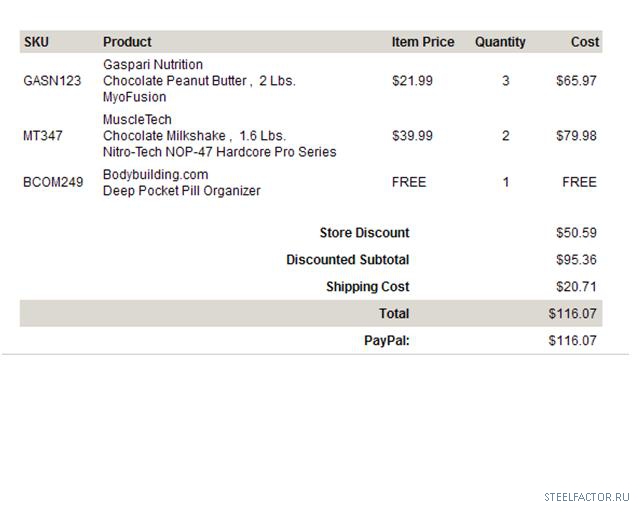Click the Product column header
The height and width of the screenshot is (512, 640).
127,42
